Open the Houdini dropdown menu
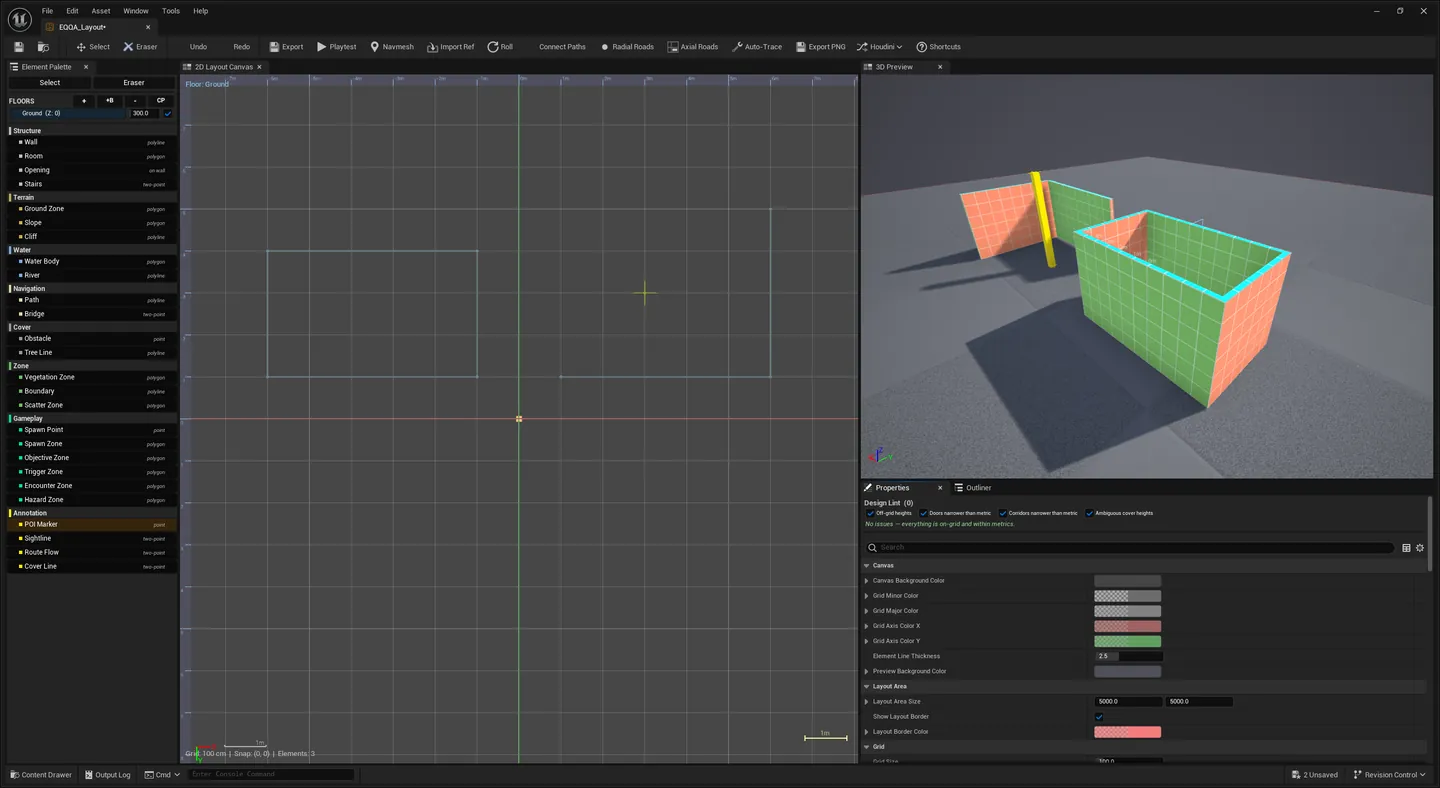This screenshot has height=788, width=1440. (x=879, y=47)
